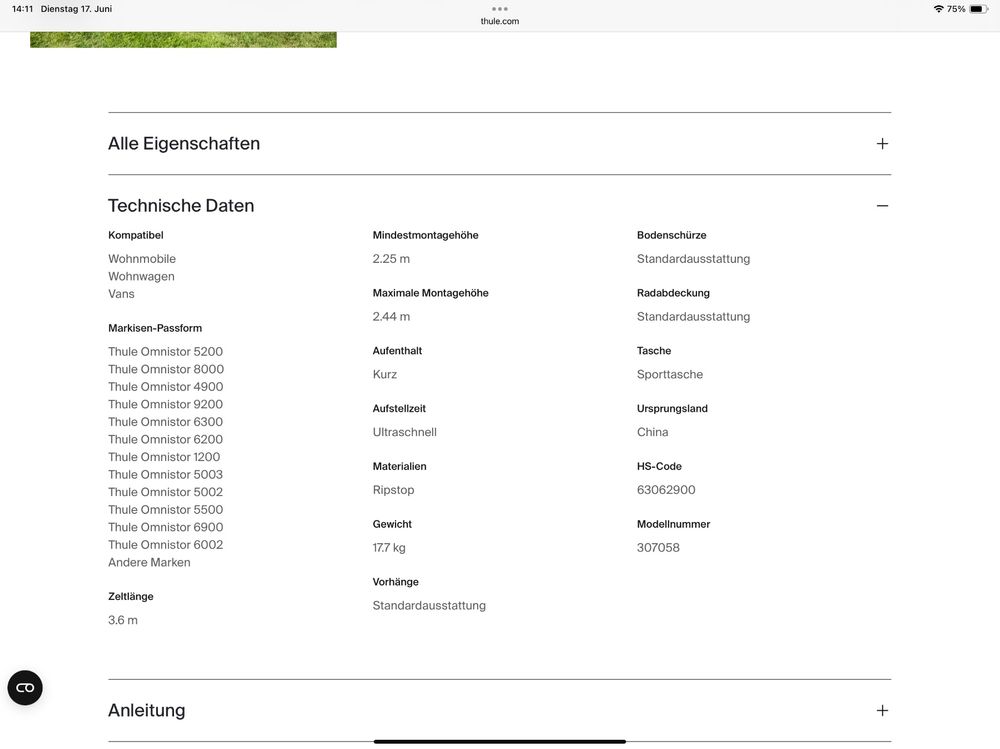Select the text Thule Omnistor 8000
This screenshot has height=749, width=1000.
pos(166,369)
